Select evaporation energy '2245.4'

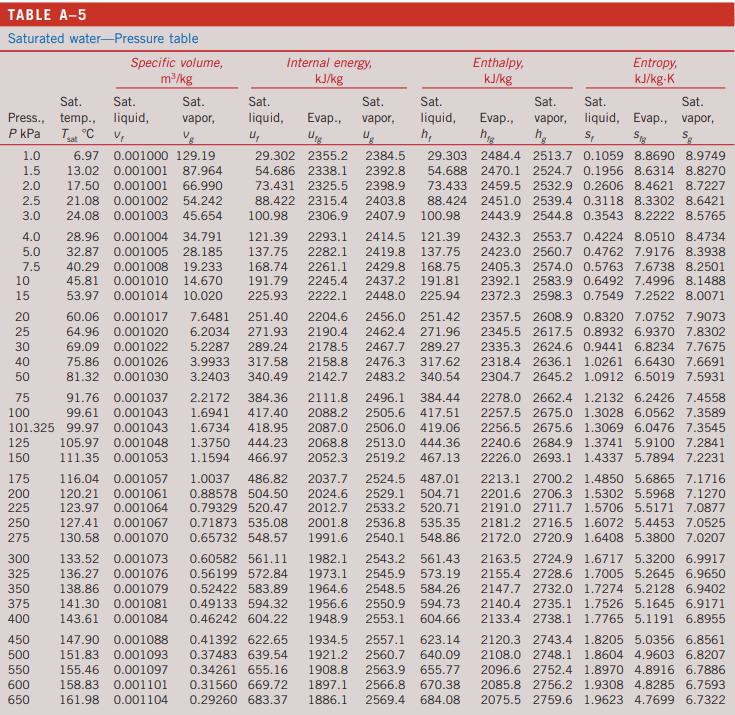[328, 281]
